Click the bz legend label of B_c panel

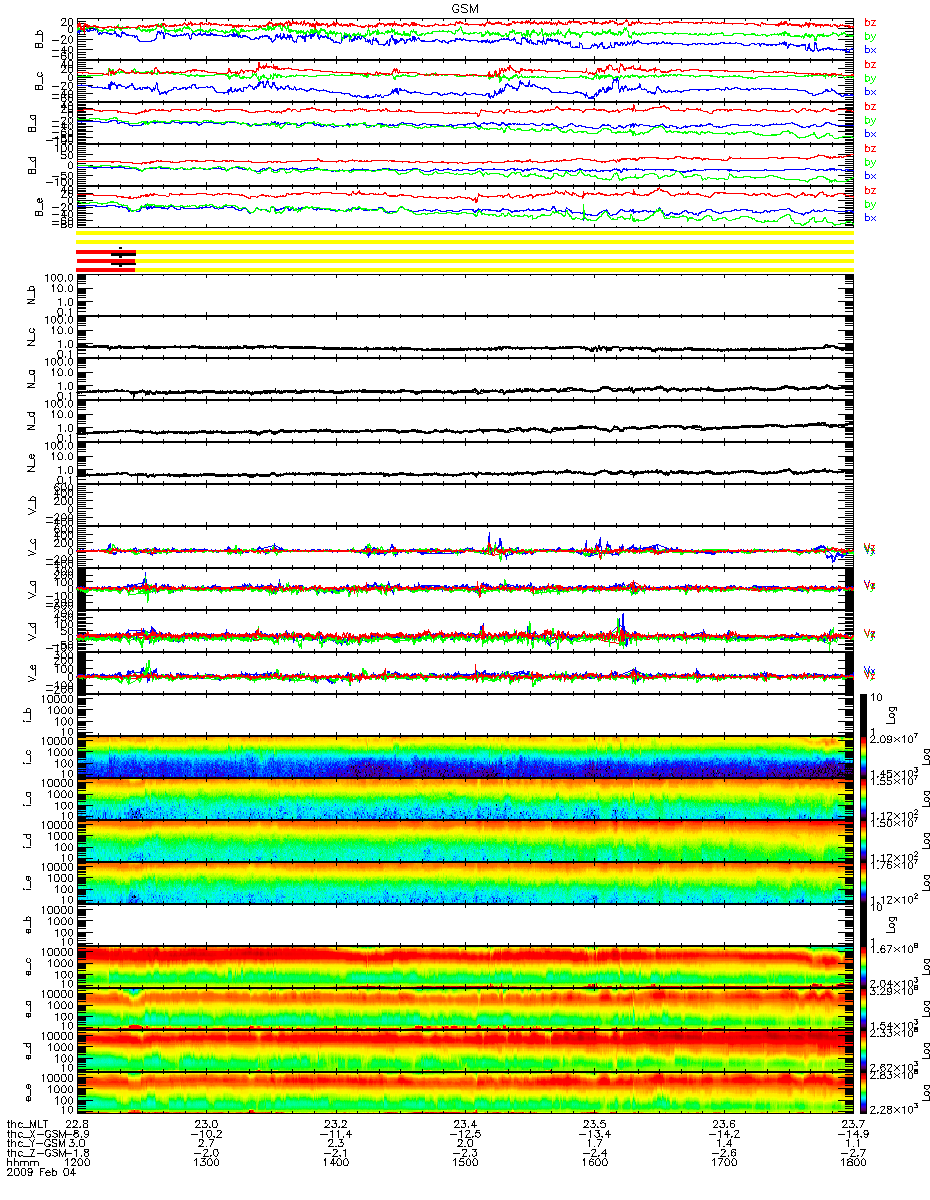870,64
